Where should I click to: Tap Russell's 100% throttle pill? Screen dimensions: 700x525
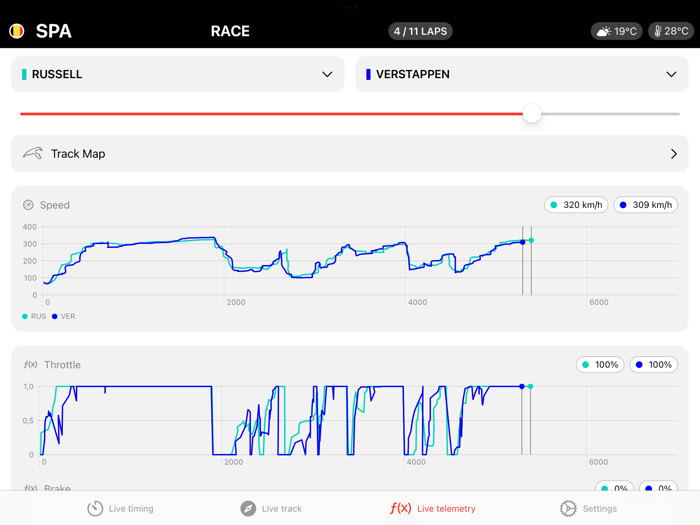[x=600, y=365]
